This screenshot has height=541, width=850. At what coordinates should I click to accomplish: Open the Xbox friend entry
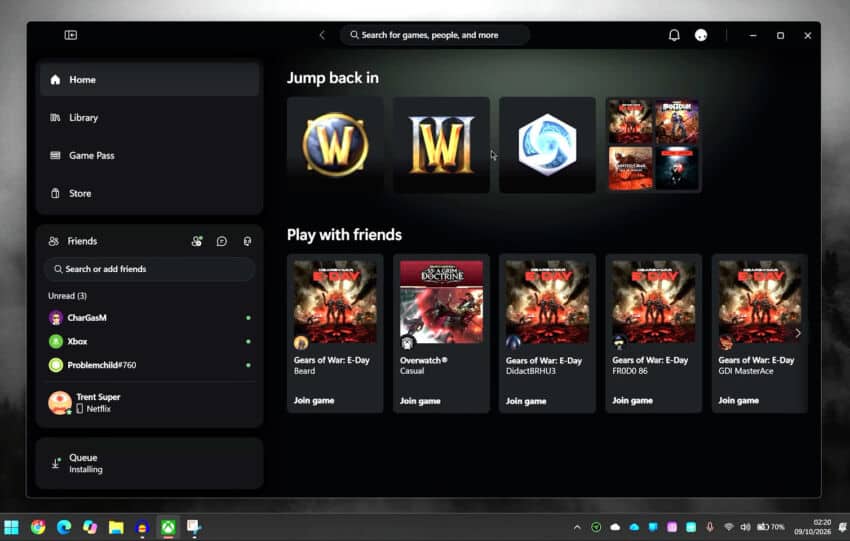tap(149, 342)
